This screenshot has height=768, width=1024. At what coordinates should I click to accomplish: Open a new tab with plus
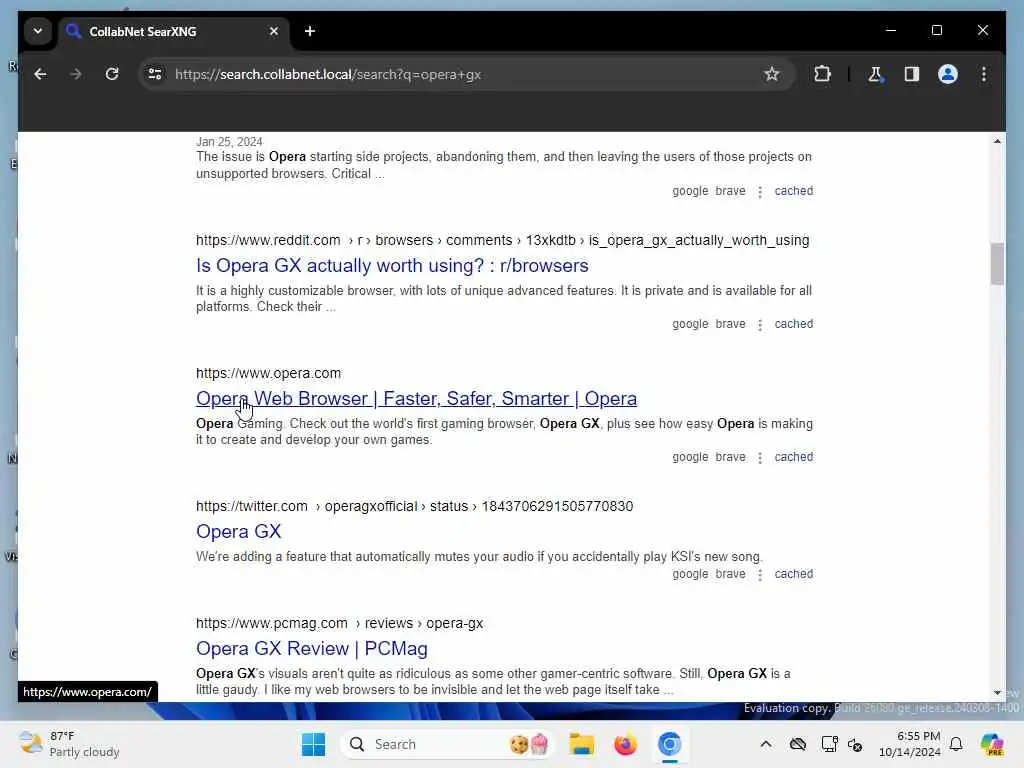coord(310,31)
